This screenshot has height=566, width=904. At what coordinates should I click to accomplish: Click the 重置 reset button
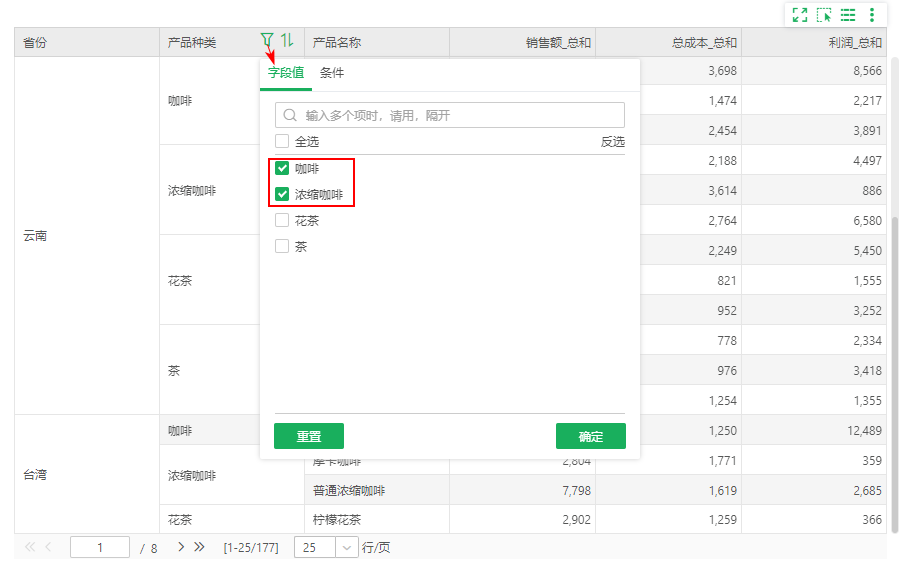click(x=309, y=436)
